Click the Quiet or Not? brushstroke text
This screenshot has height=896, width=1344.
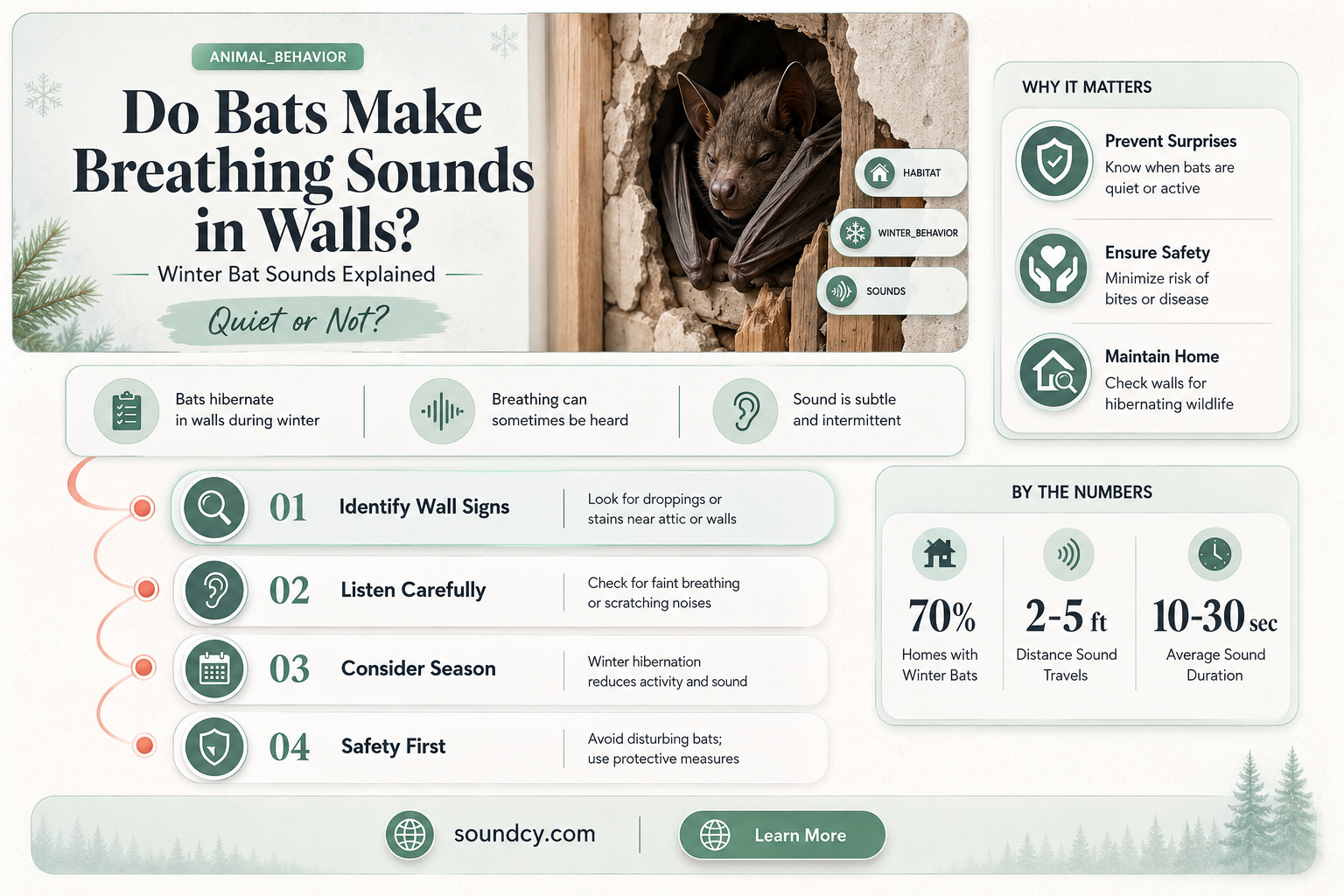click(298, 321)
